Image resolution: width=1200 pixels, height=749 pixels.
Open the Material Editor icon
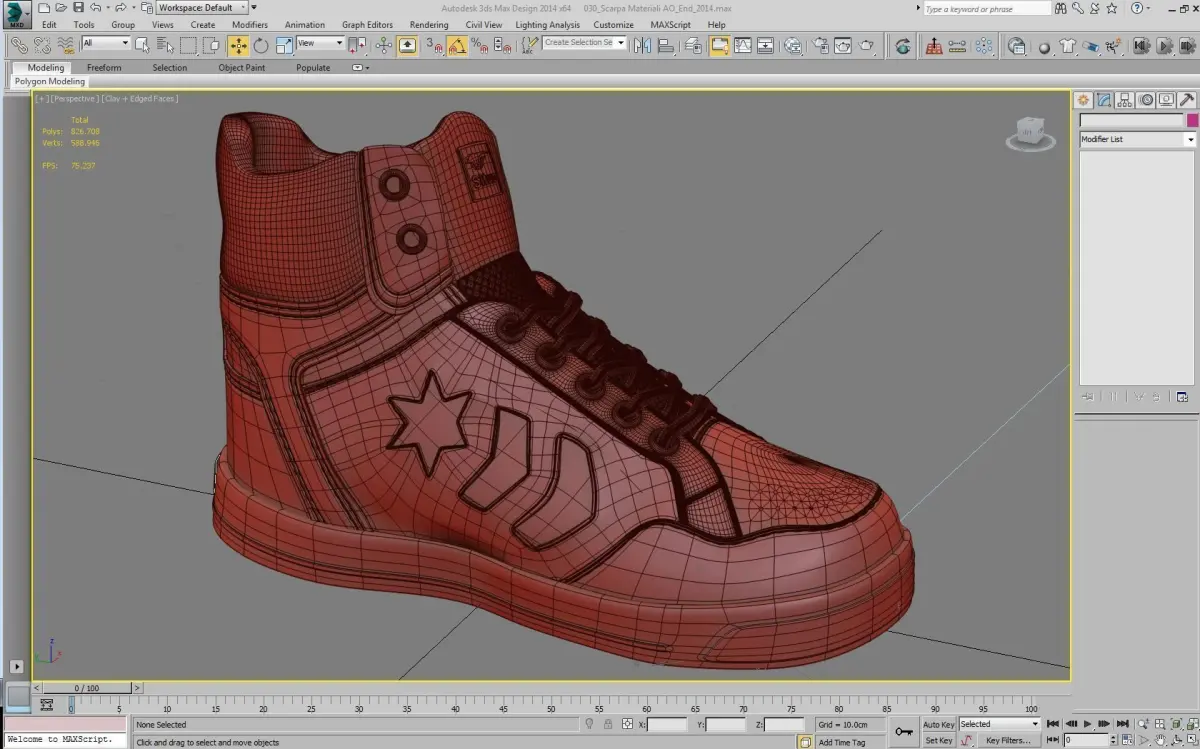pos(792,45)
